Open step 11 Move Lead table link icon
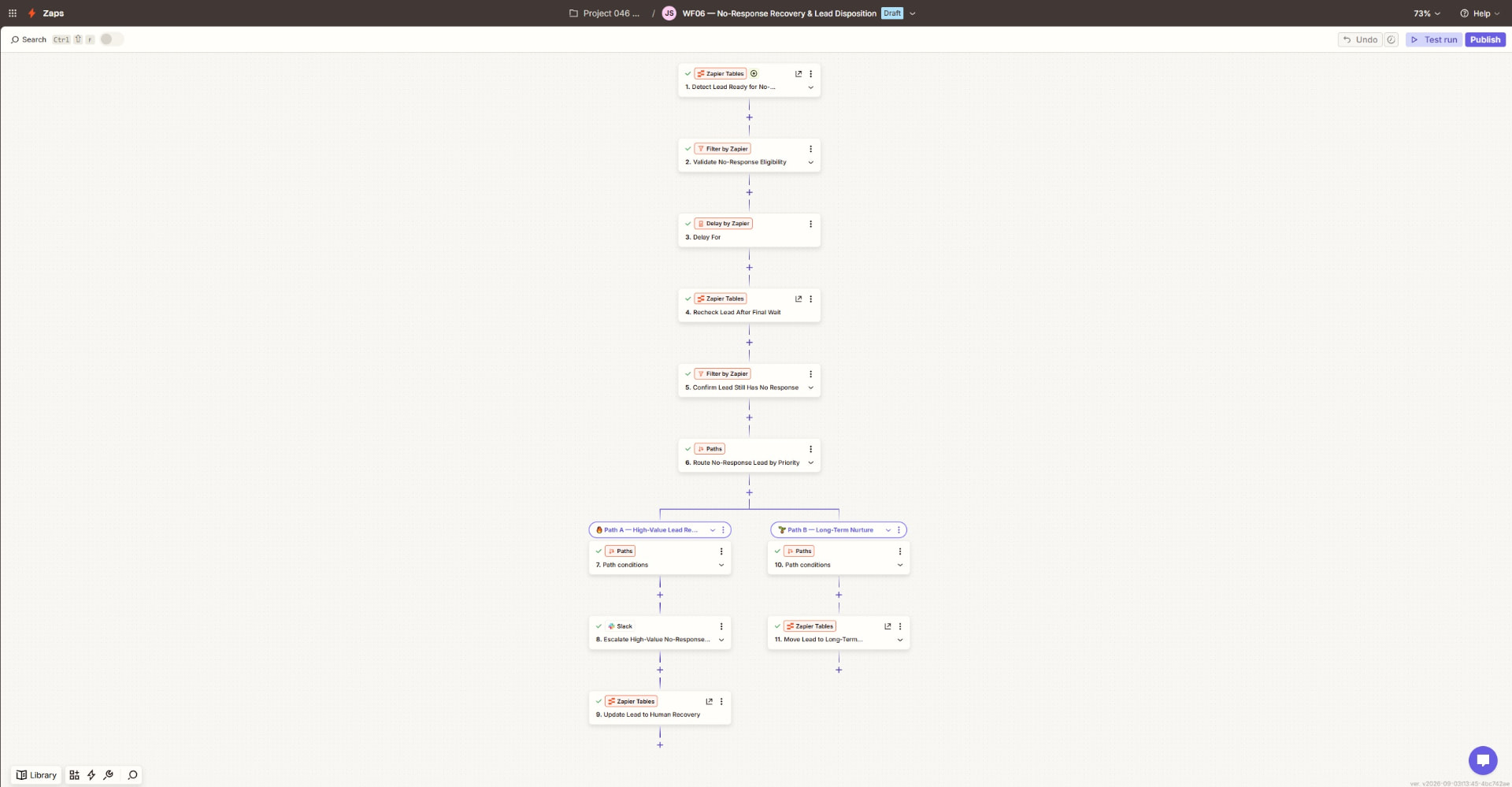This screenshot has height=787, width=1512. point(888,626)
